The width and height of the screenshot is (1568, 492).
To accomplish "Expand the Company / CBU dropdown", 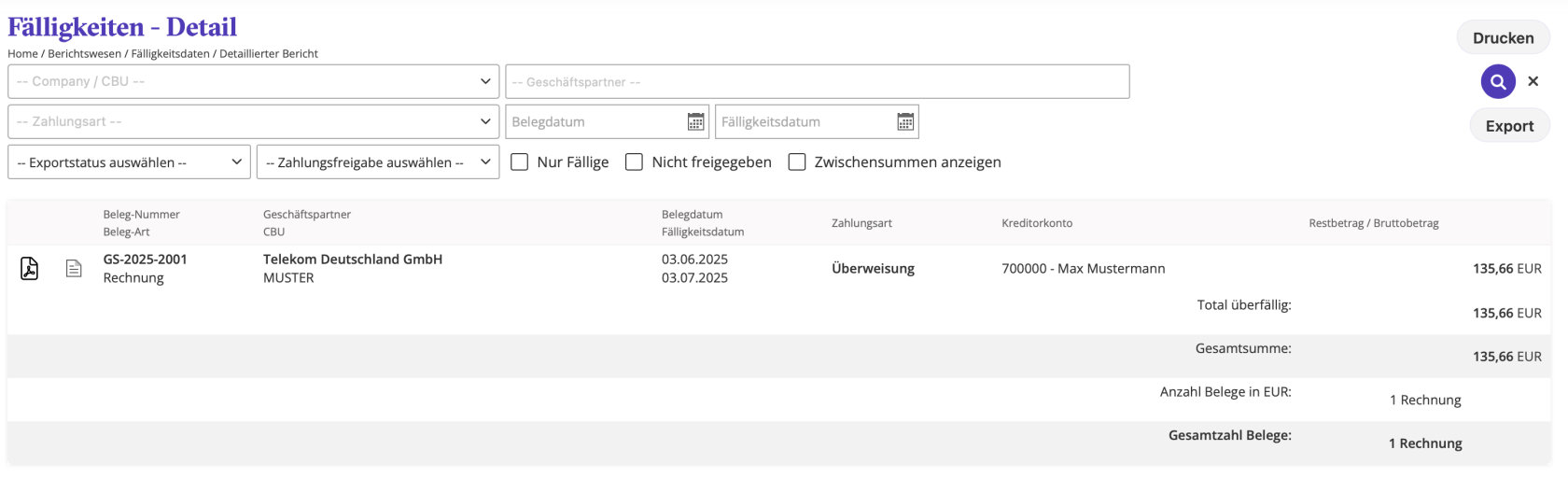I will 253,82.
